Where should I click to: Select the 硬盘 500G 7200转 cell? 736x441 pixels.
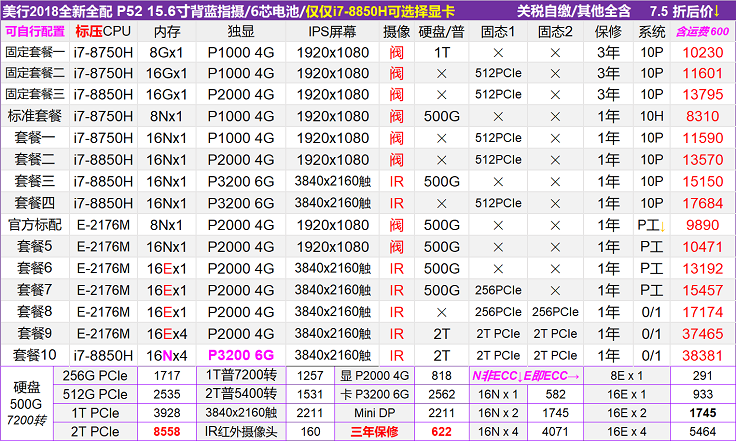coord(27,403)
